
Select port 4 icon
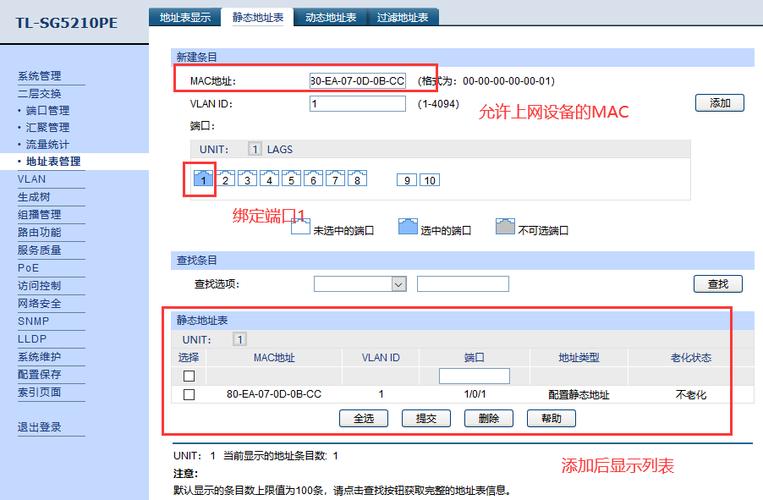tap(269, 179)
